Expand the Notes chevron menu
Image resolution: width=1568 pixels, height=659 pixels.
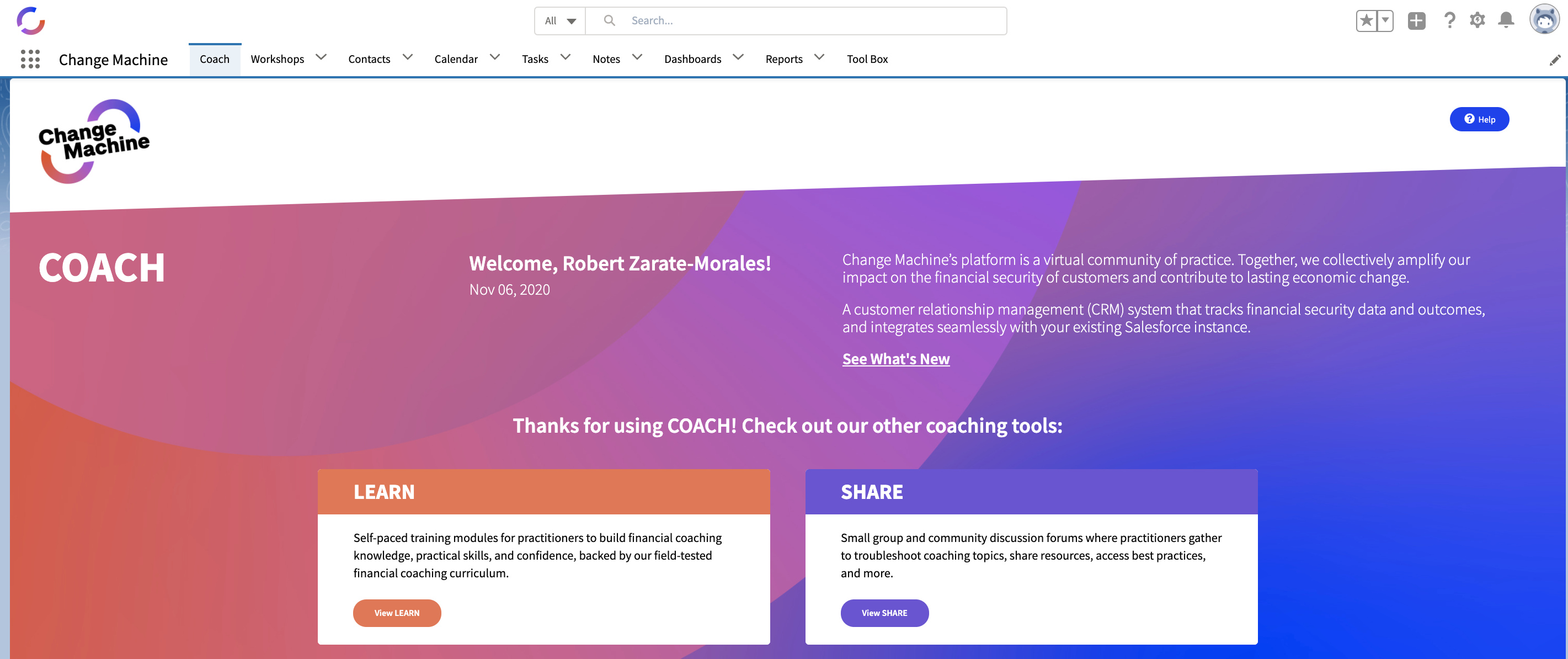tap(637, 58)
